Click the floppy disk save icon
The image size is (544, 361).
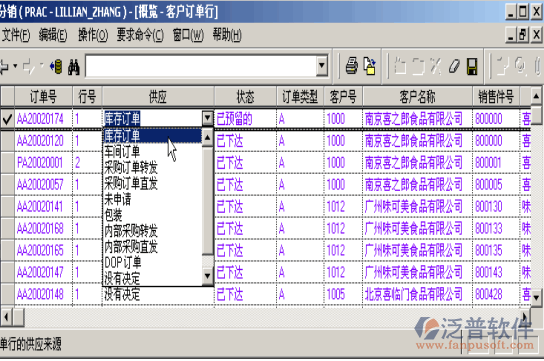(x=472, y=66)
